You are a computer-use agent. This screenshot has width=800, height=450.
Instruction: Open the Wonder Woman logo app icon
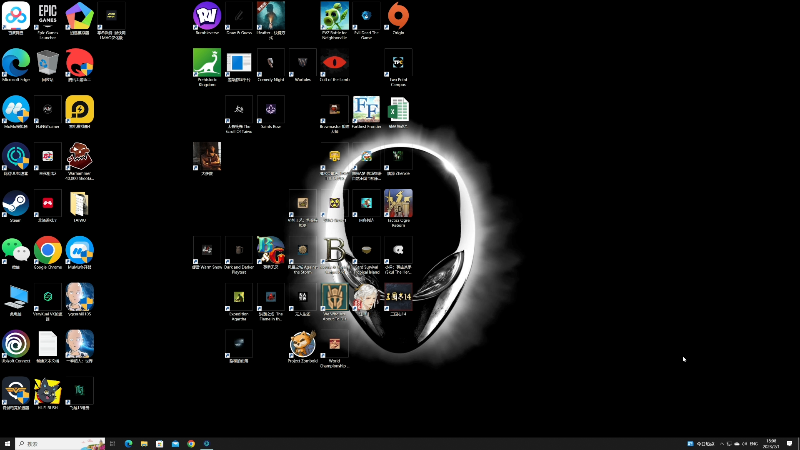tap(16, 391)
